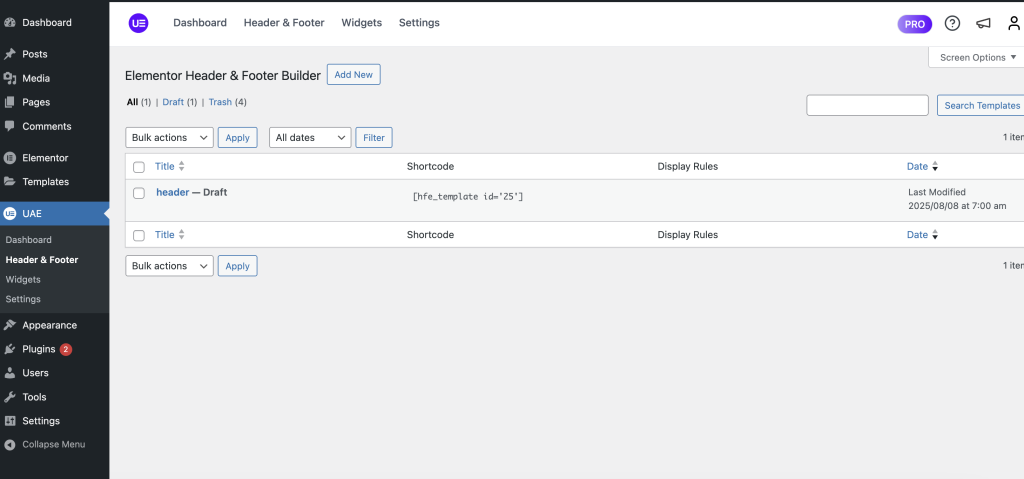The image size is (1024, 479).
Task: Show the Draft (1) filter view
Action: tap(180, 103)
